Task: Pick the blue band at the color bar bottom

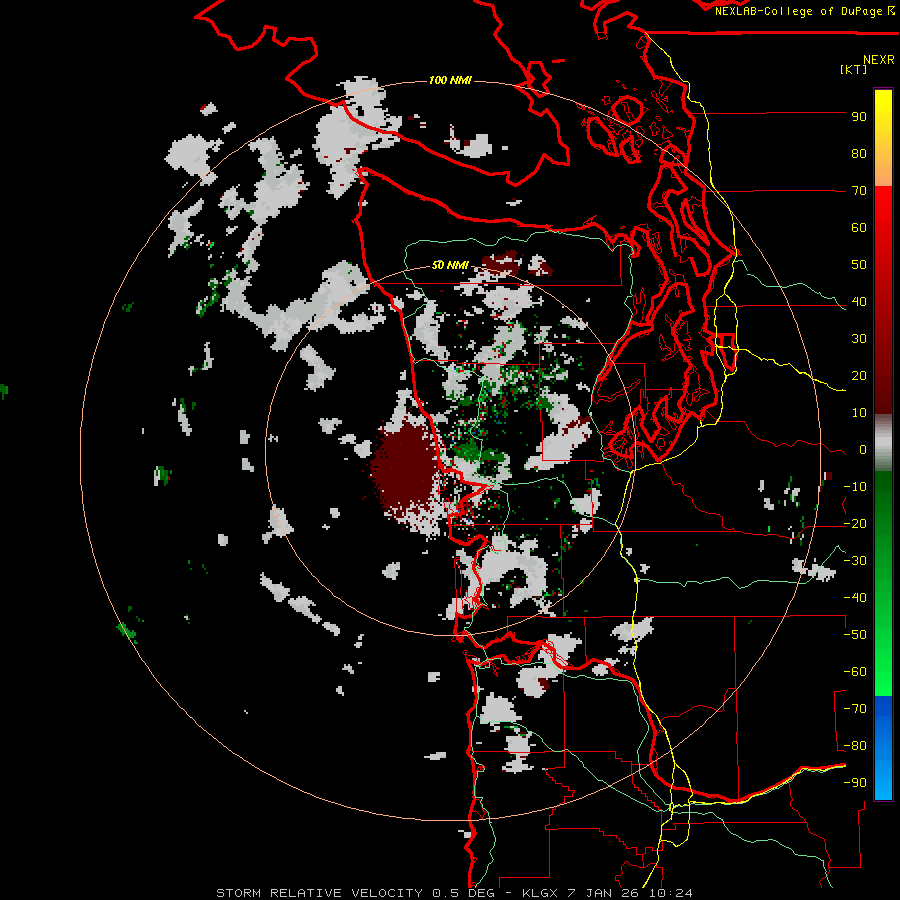Action: click(883, 747)
